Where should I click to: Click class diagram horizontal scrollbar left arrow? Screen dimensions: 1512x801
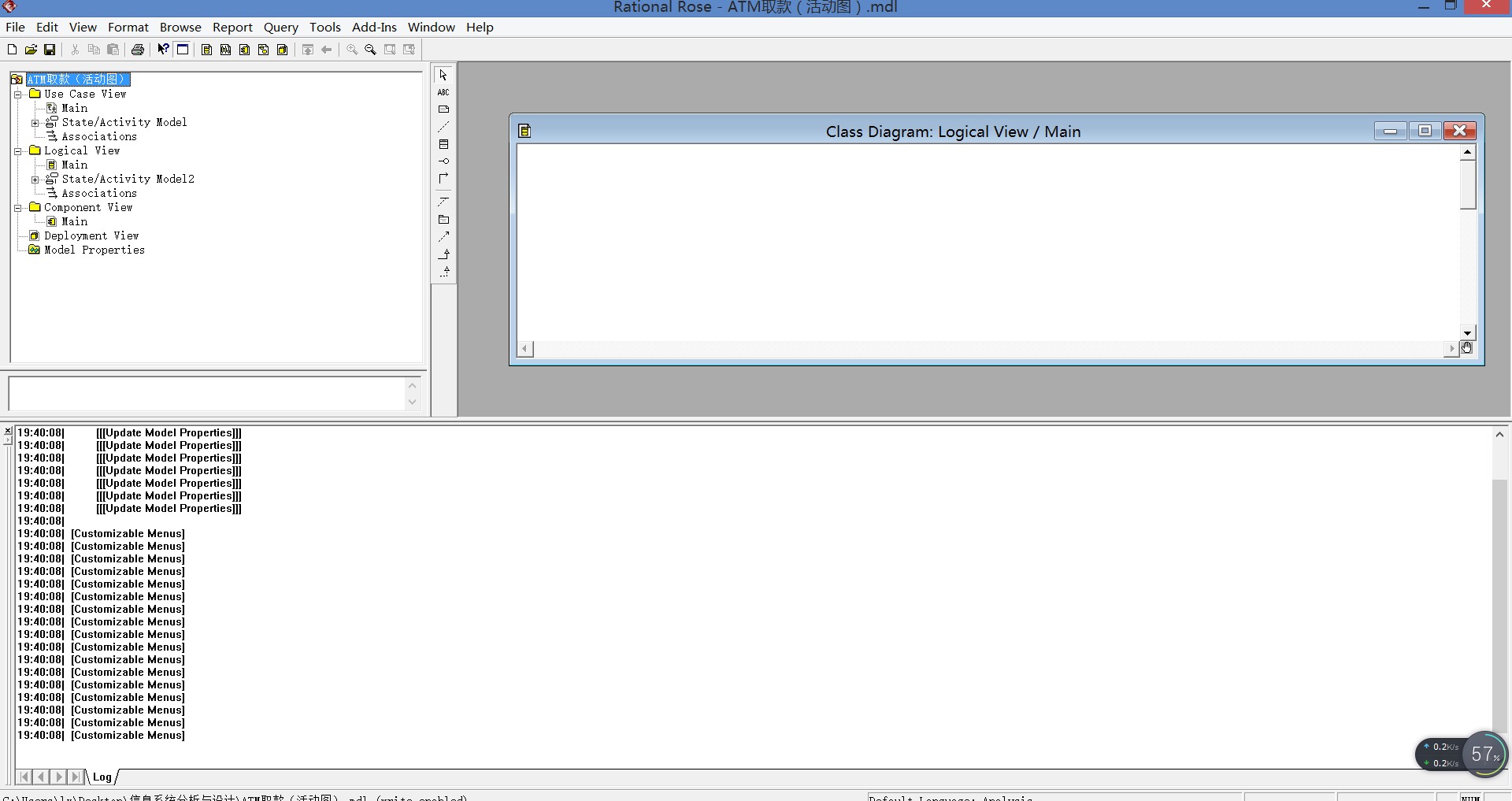525,348
